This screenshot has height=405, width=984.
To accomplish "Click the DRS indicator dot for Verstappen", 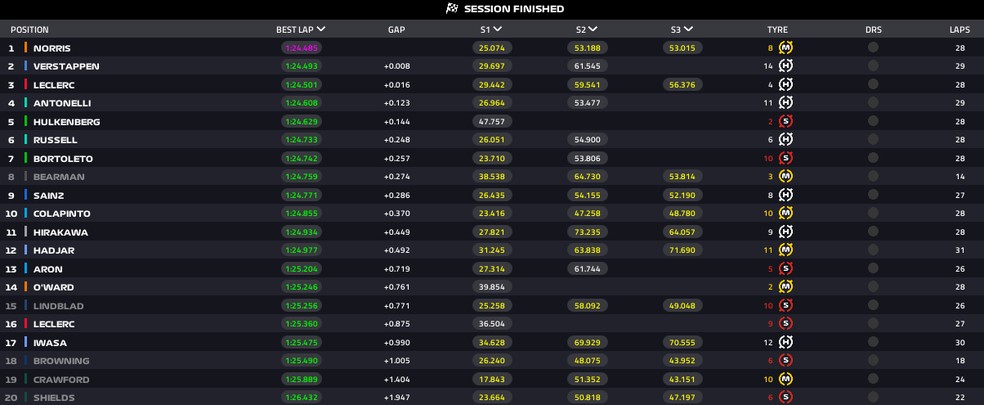I will [873, 66].
